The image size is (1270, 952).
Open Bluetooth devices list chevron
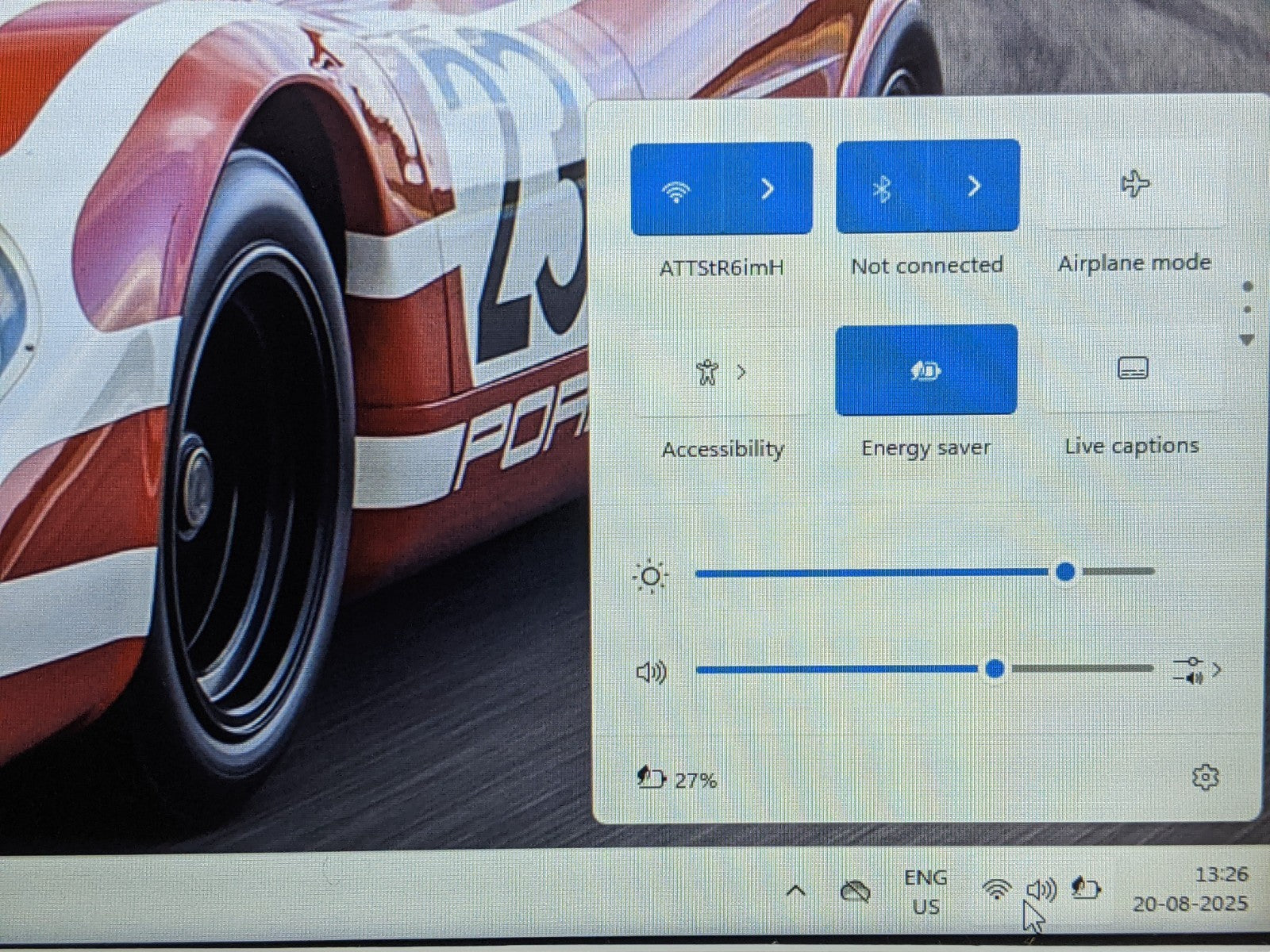pos(974,186)
